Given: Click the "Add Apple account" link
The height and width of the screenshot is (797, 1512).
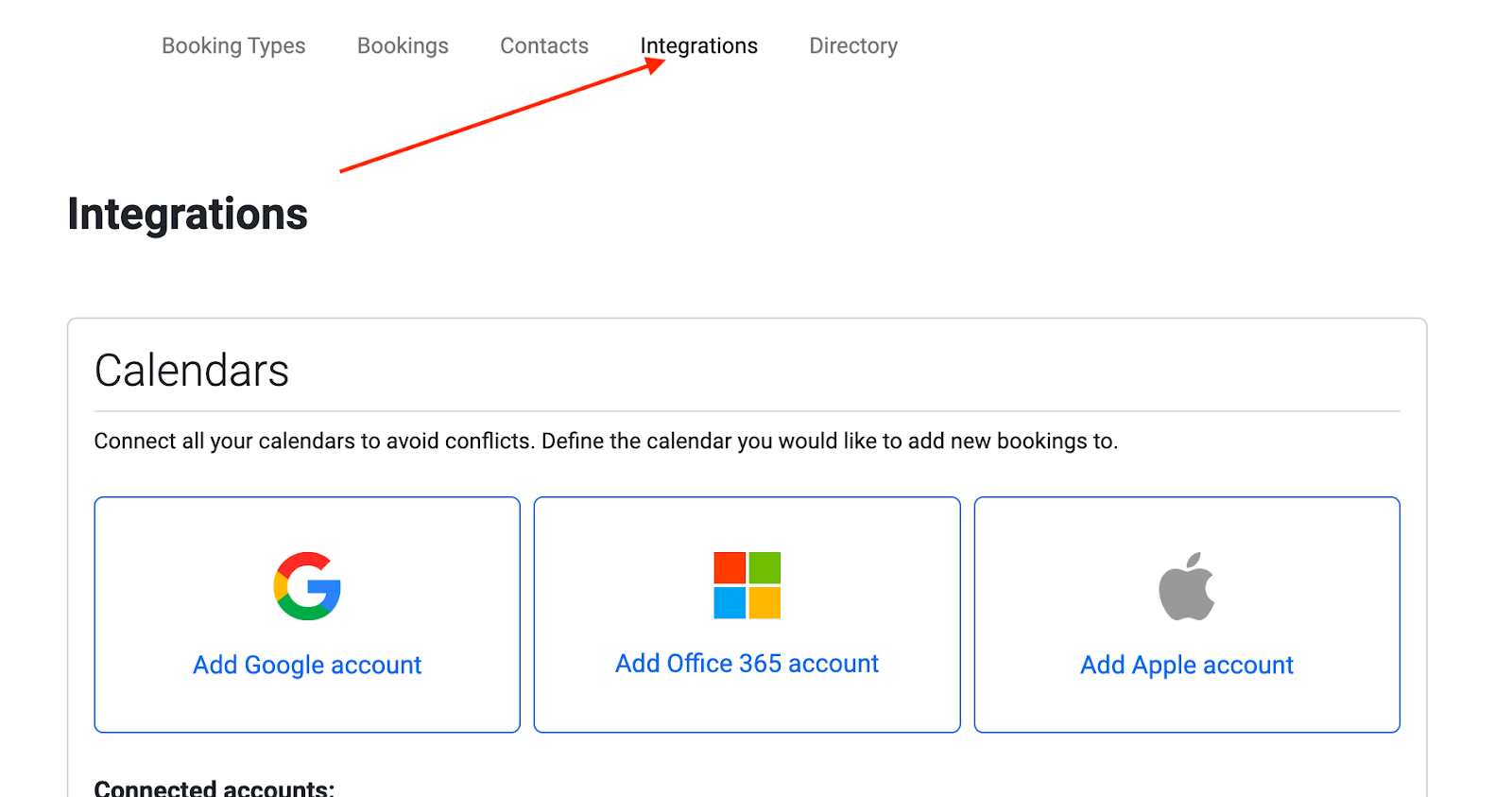Looking at the screenshot, I should pos(1187,665).
